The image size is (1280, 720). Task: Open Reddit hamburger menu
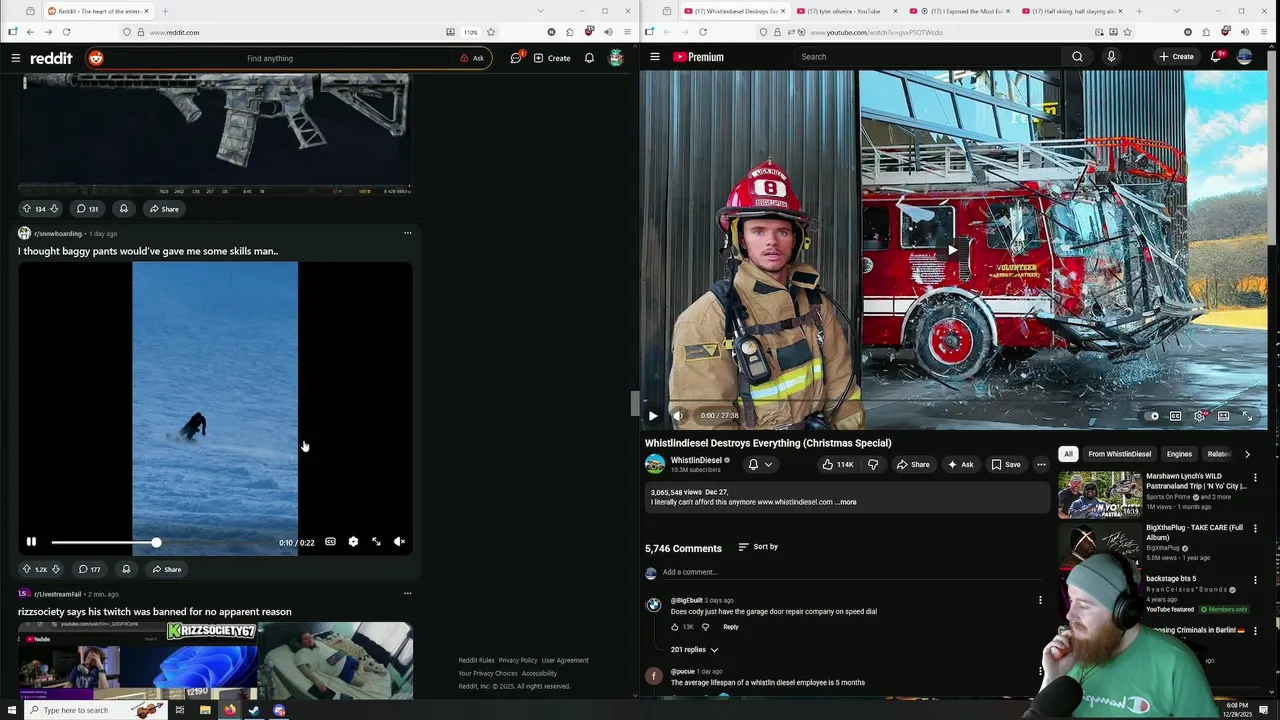tap(15, 58)
